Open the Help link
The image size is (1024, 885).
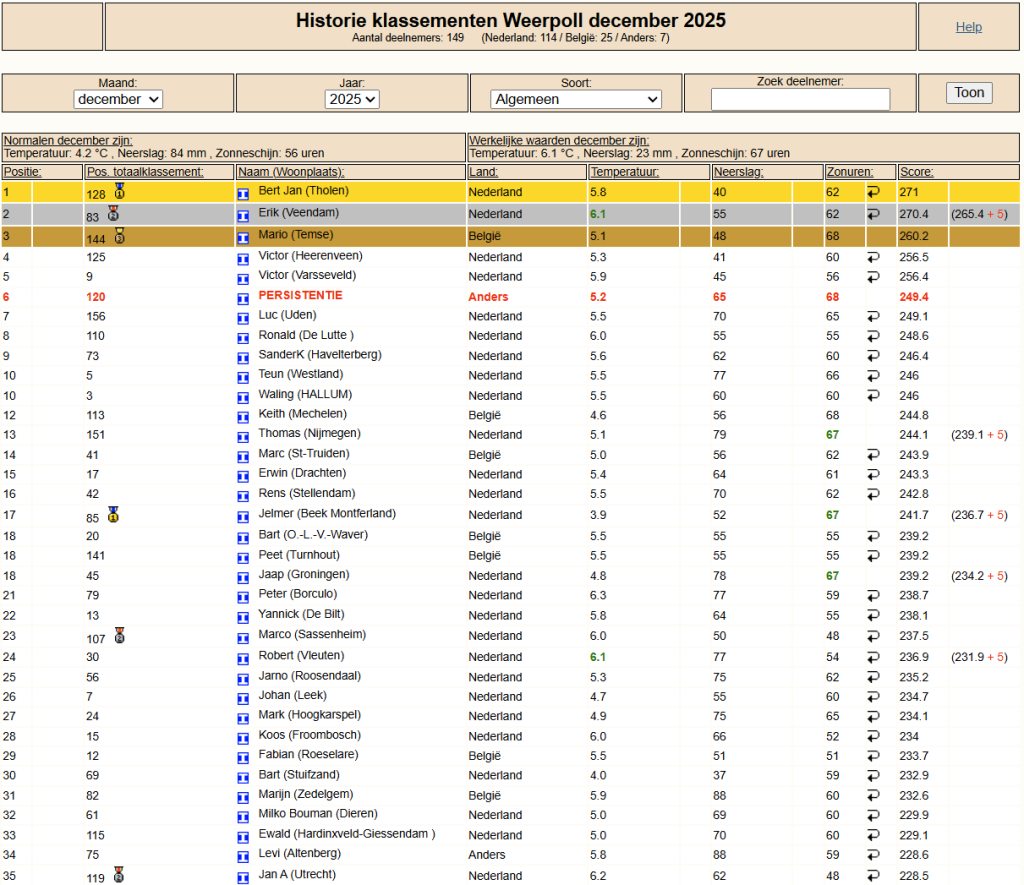(968, 27)
